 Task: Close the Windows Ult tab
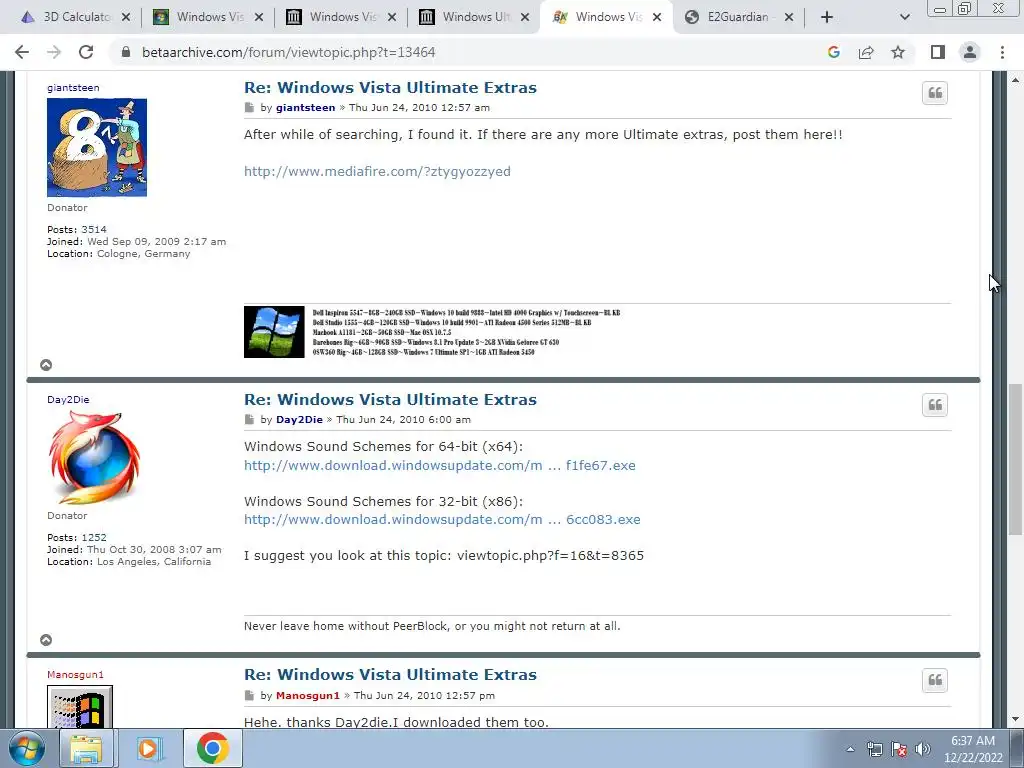click(525, 18)
